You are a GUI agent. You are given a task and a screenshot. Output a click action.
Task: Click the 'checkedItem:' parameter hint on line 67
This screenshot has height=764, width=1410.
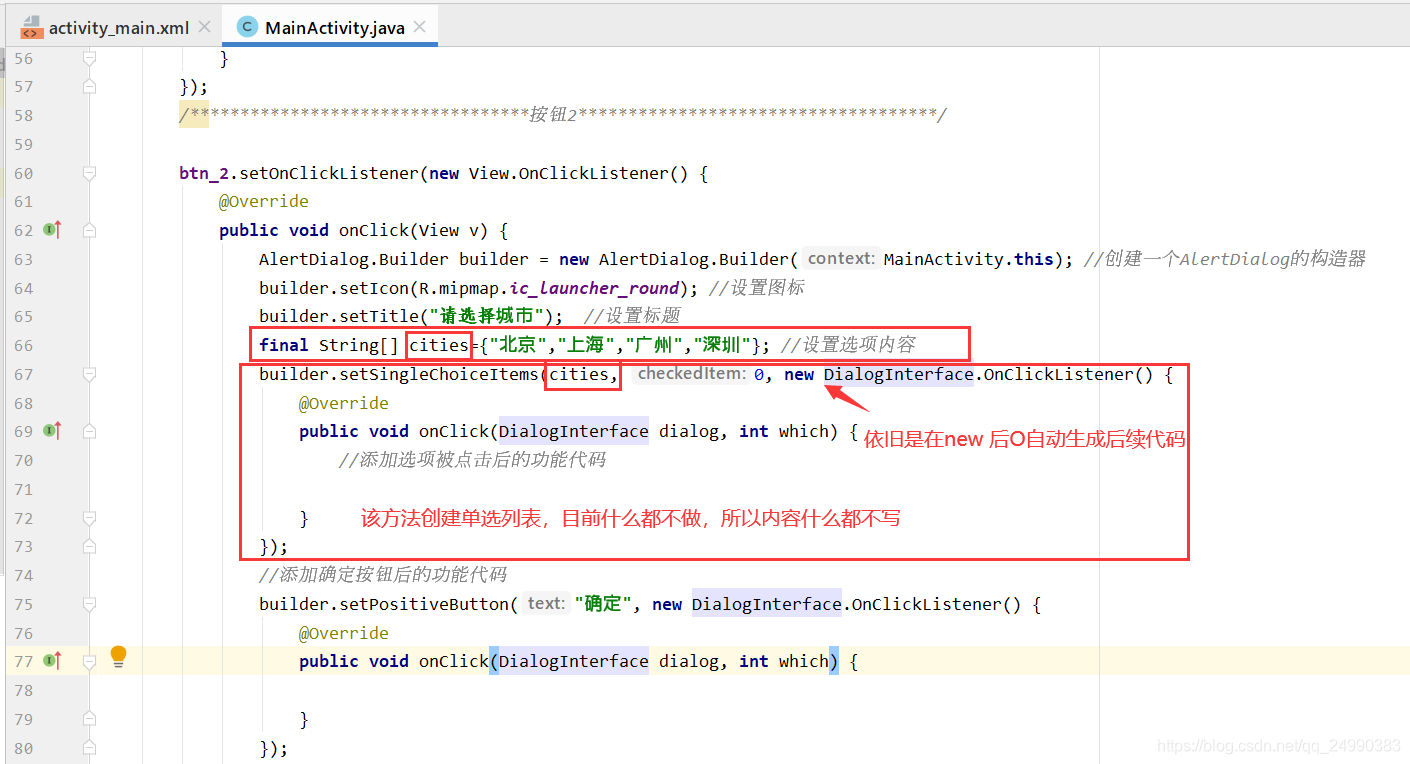(692, 374)
